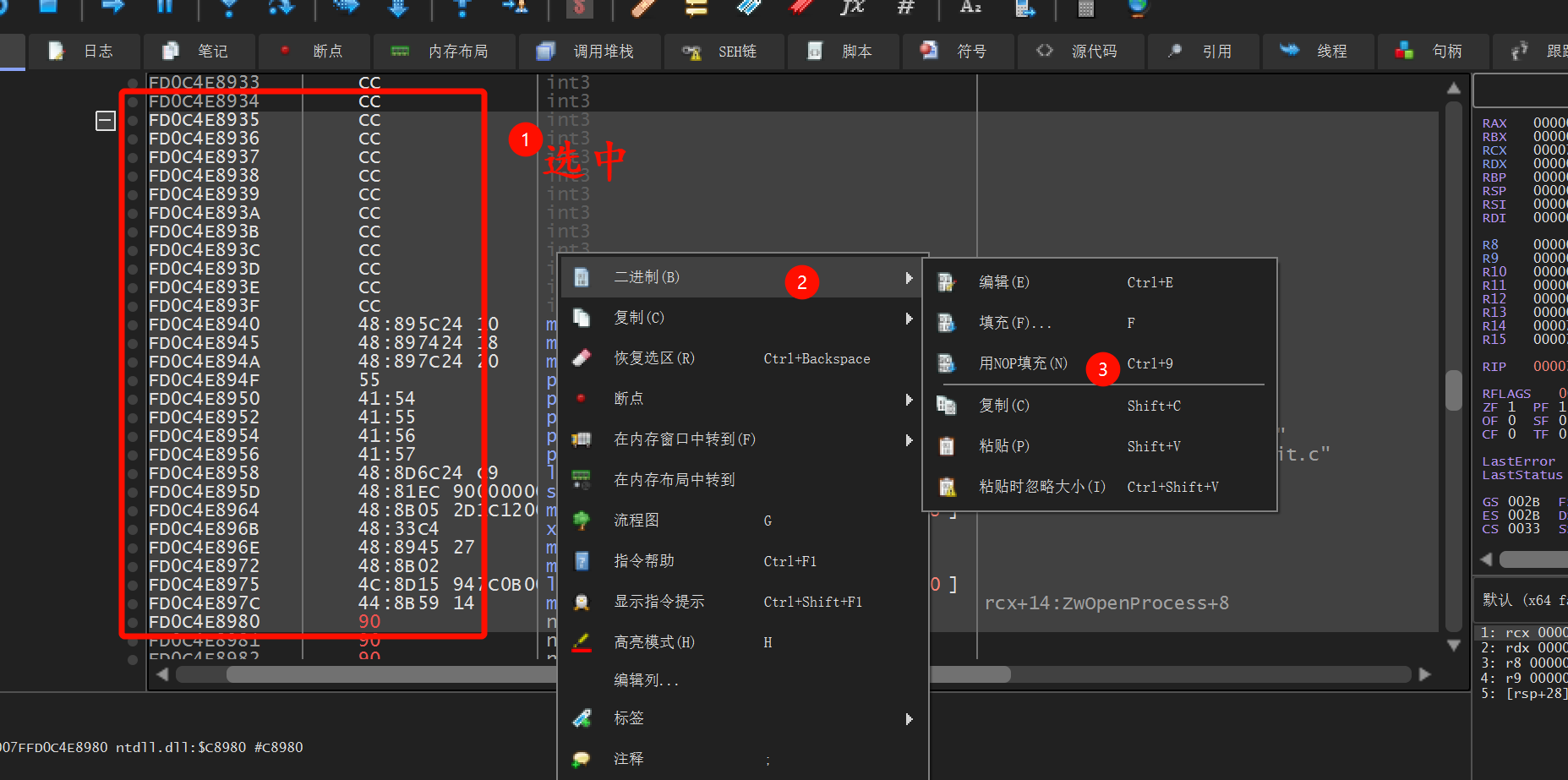This screenshot has width=1568, height=780.
Task: Toggle breakpoint dot at FD0C4E8958
Action: (133, 473)
